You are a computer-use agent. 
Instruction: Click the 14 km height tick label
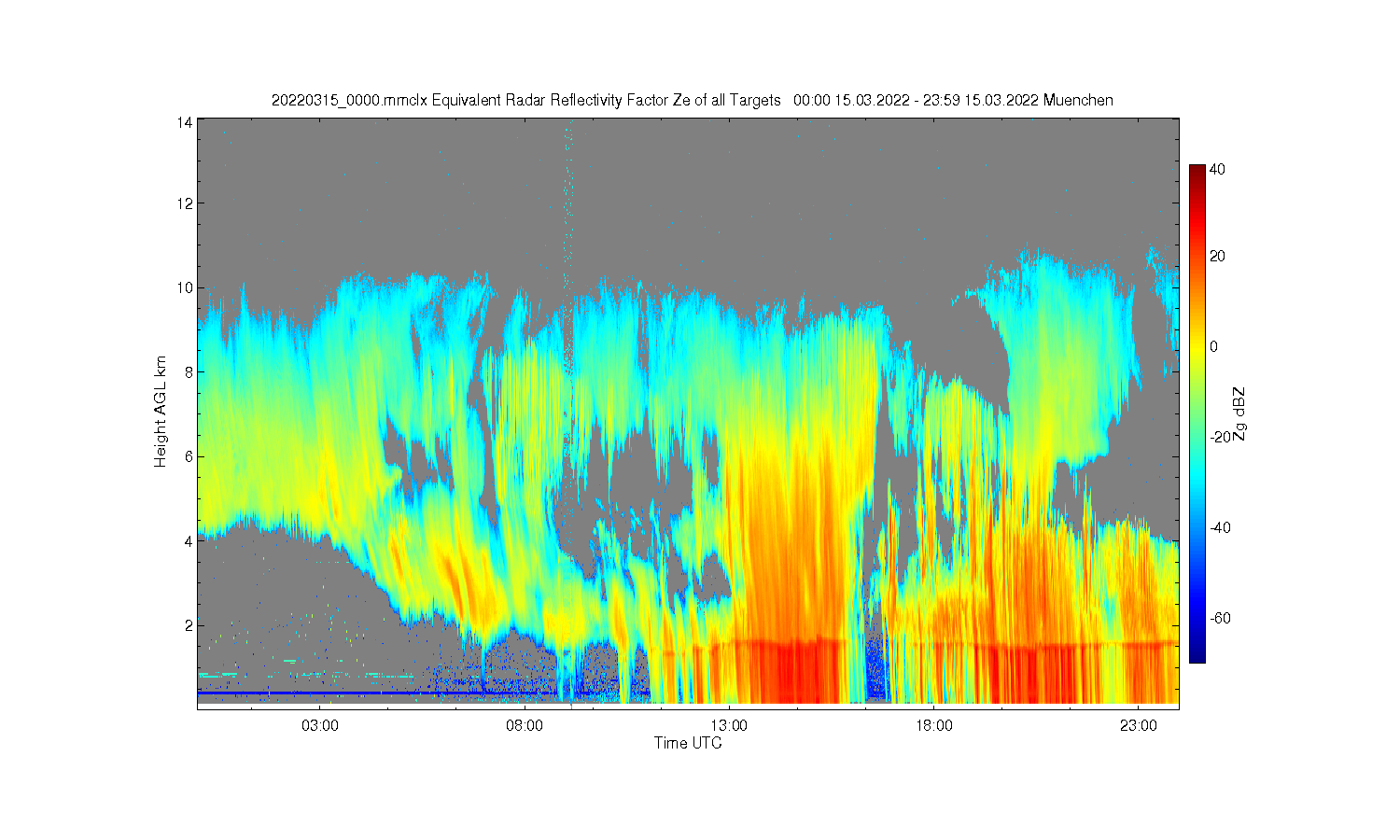[x=185, y=122]
